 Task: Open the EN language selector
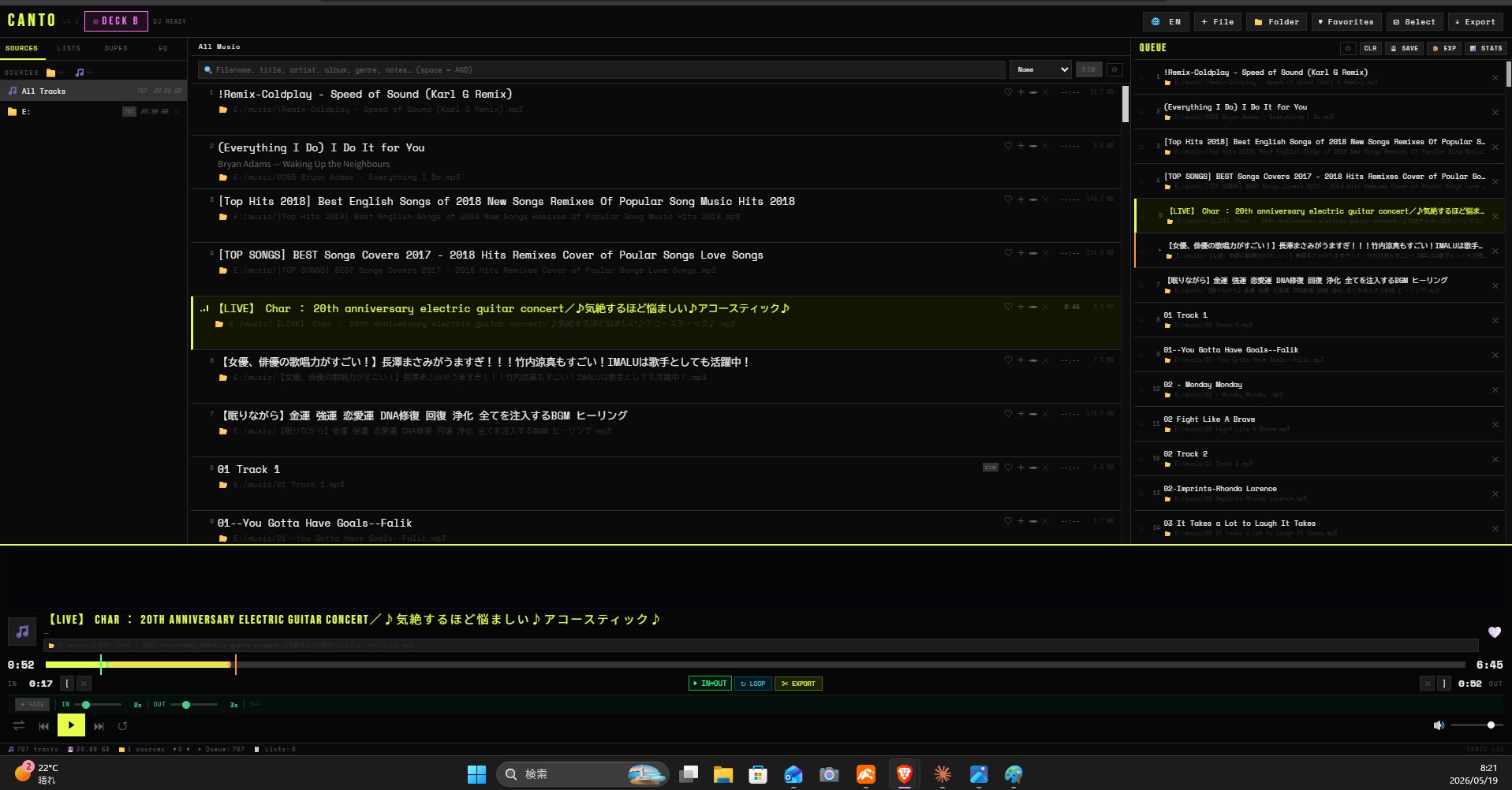[x=1166, y=22]
